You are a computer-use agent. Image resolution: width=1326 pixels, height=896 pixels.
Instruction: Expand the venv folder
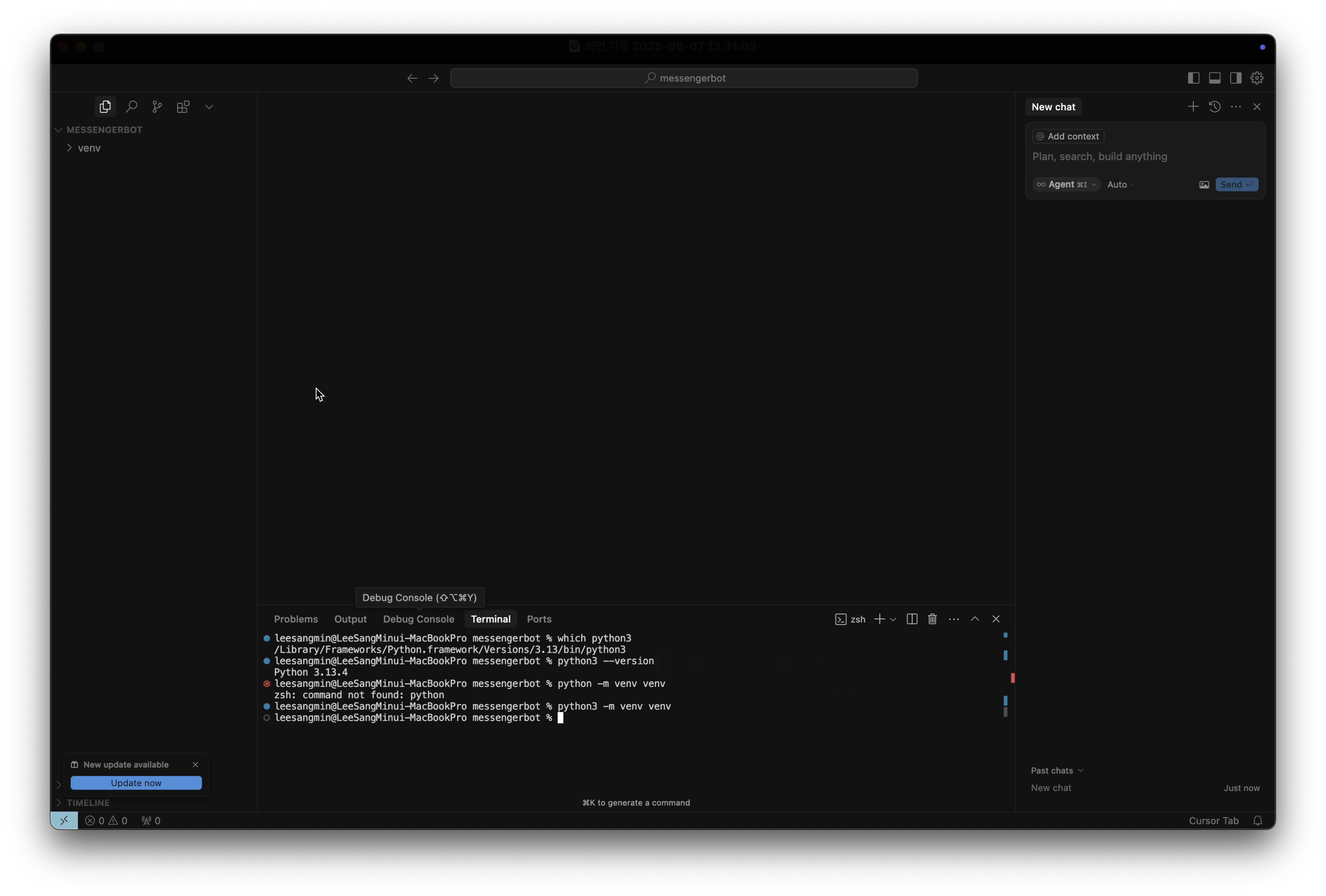(x=89, y=148)
